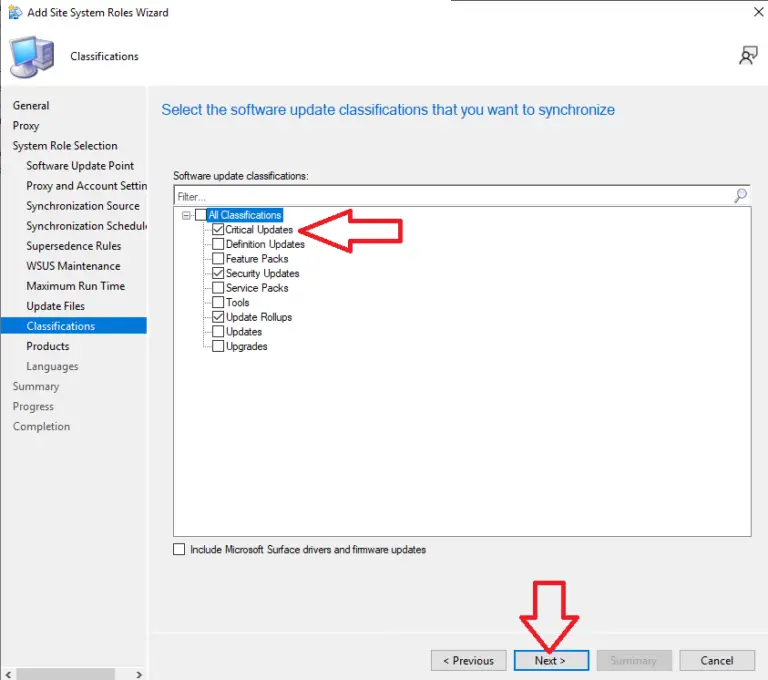Viewport: 768px width, 680px height.
Task: Cancel the wizard
Action: (x=716, y=660)
